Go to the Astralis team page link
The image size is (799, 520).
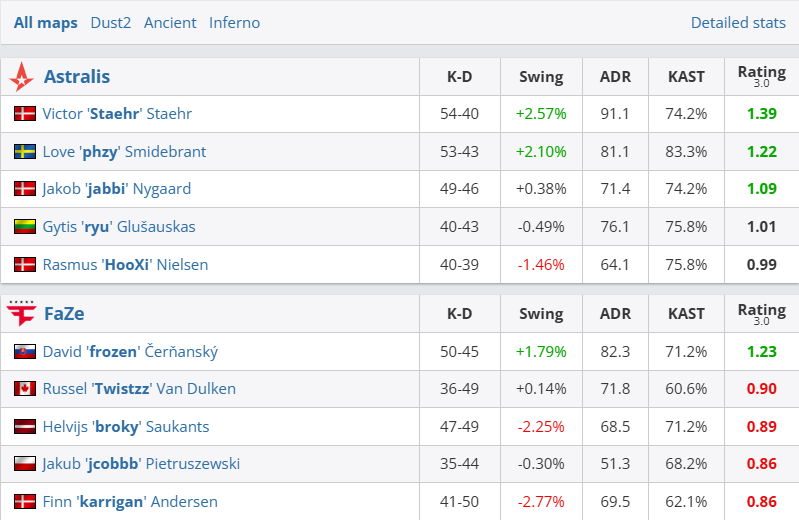77,77
